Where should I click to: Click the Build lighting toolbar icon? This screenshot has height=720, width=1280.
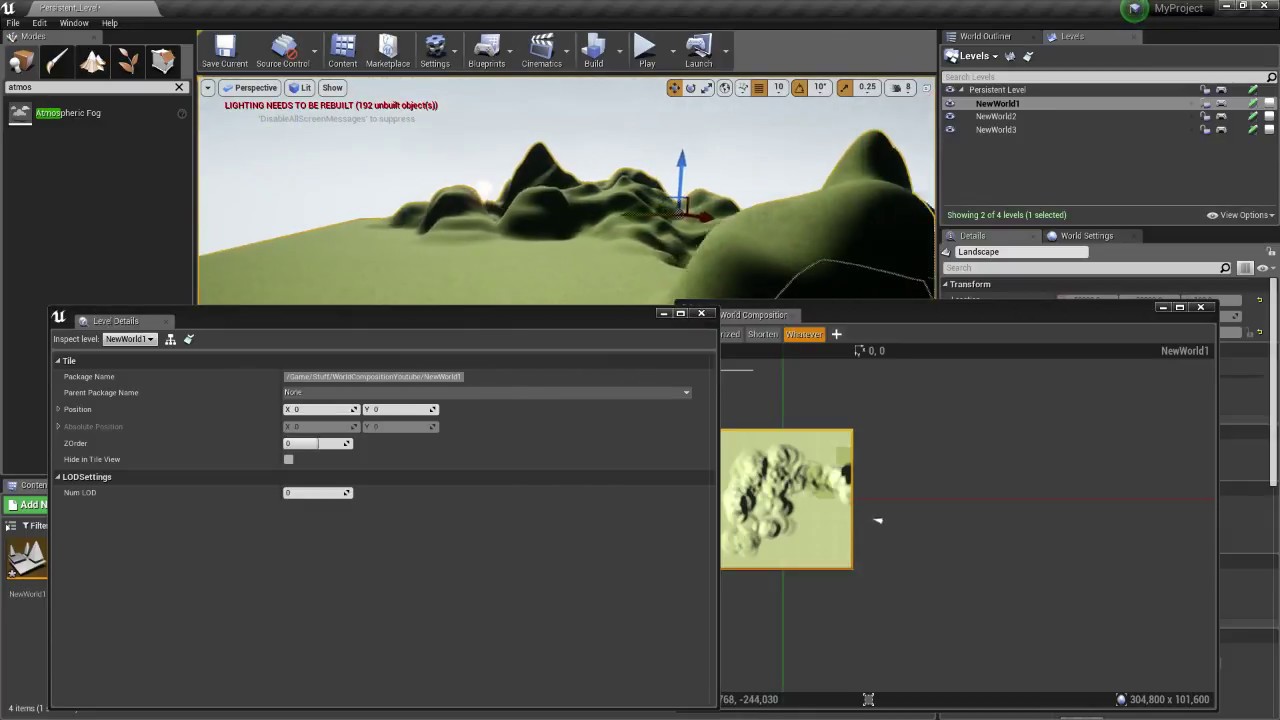point(594,51)
